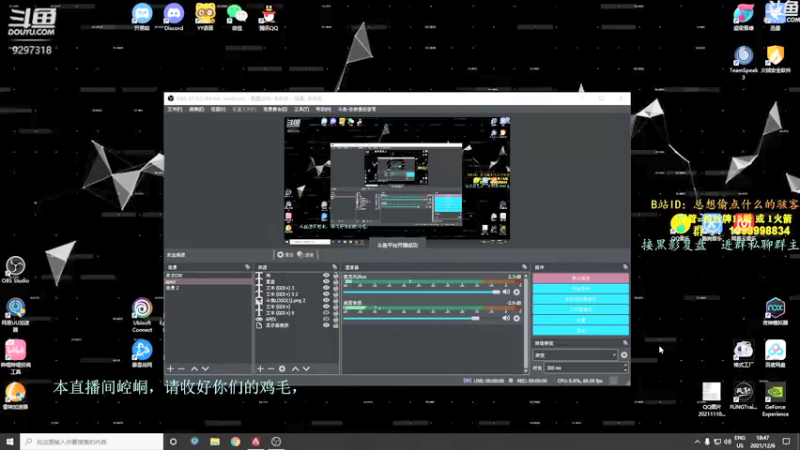The image size is (800, 450).
Task: Open the Edit menu in OBS
Action: (196, 109)
